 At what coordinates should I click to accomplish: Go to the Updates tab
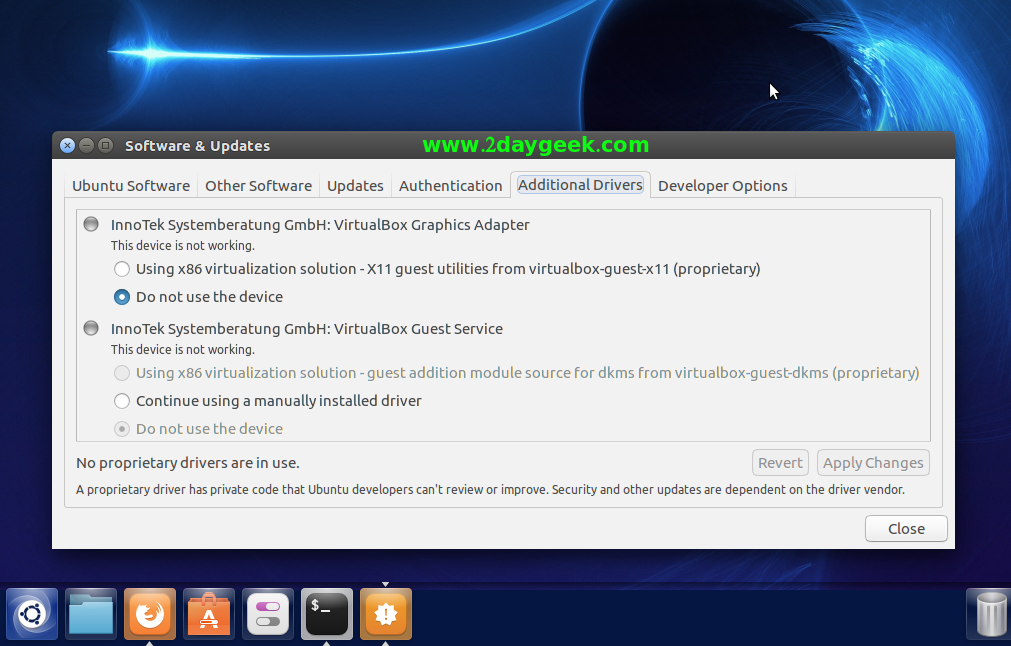coord(355,186)
